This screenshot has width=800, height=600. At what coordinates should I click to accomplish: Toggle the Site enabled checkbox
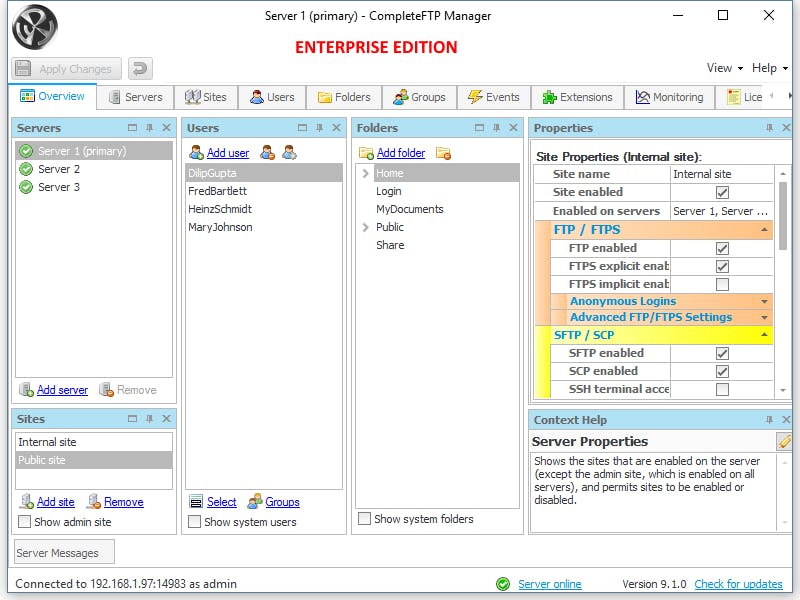[x=722, y=192]
